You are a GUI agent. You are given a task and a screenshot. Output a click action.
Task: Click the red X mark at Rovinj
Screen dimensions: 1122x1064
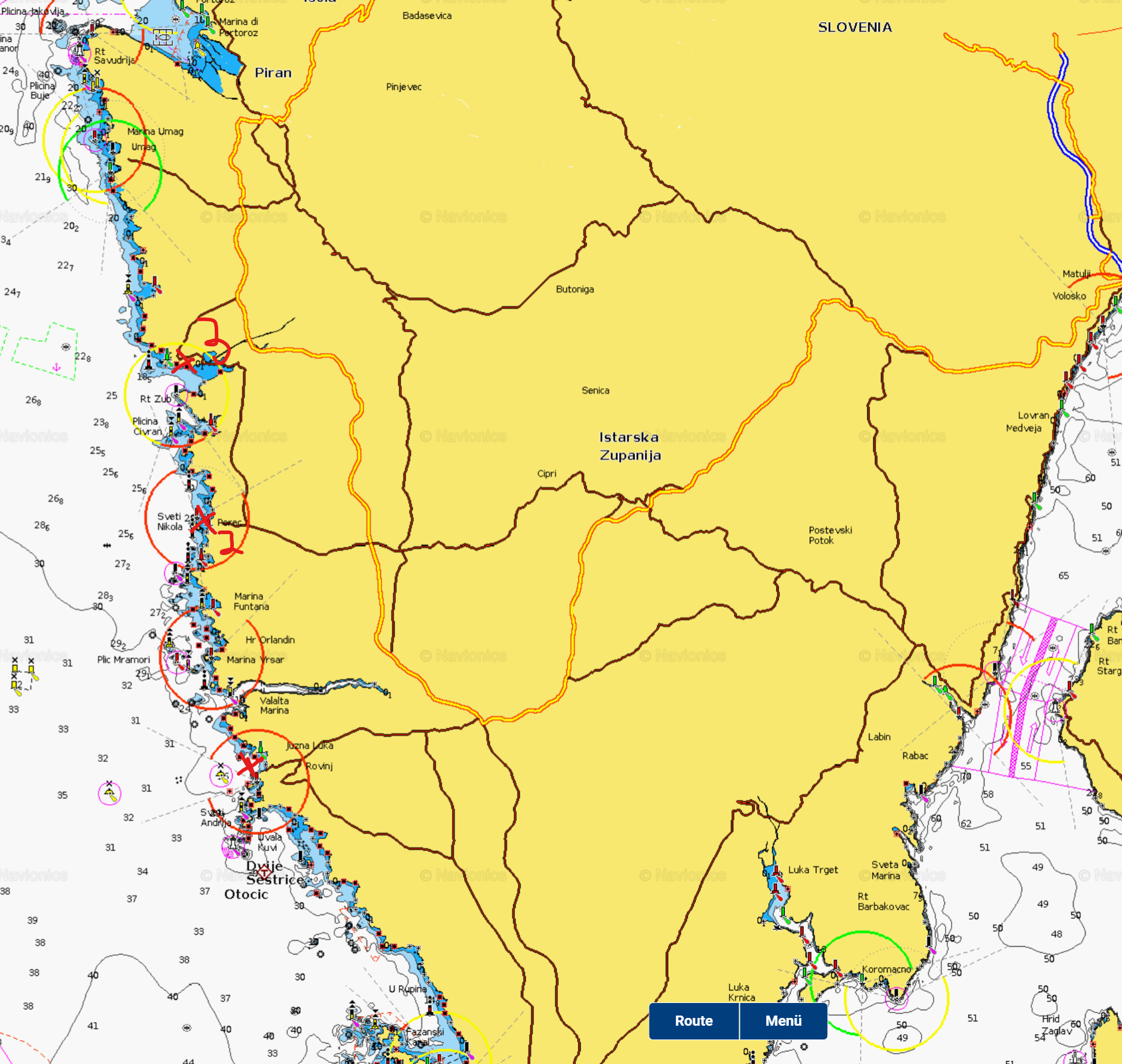(x=249, y=764)
